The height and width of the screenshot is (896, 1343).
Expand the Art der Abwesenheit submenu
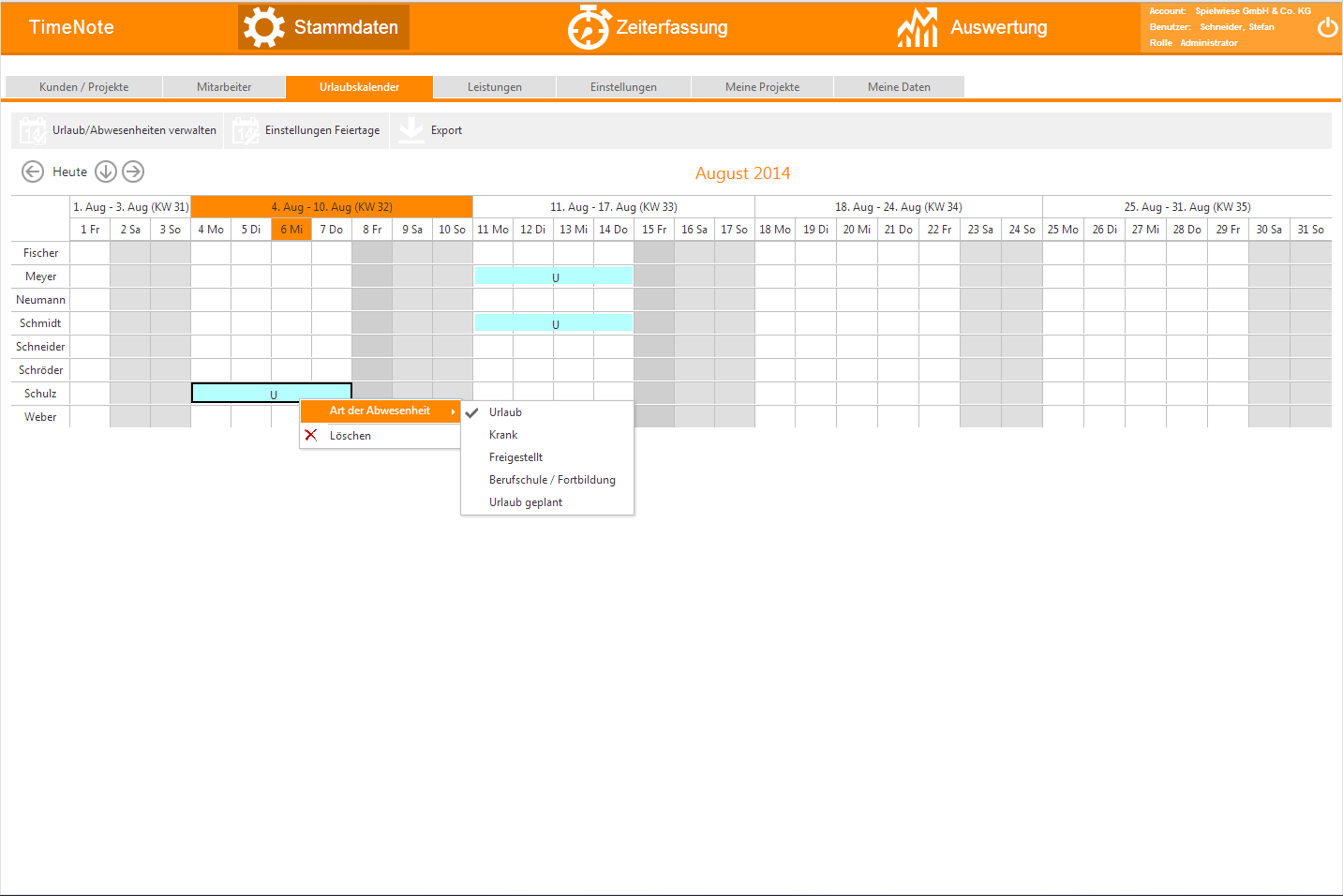point(381,411)
